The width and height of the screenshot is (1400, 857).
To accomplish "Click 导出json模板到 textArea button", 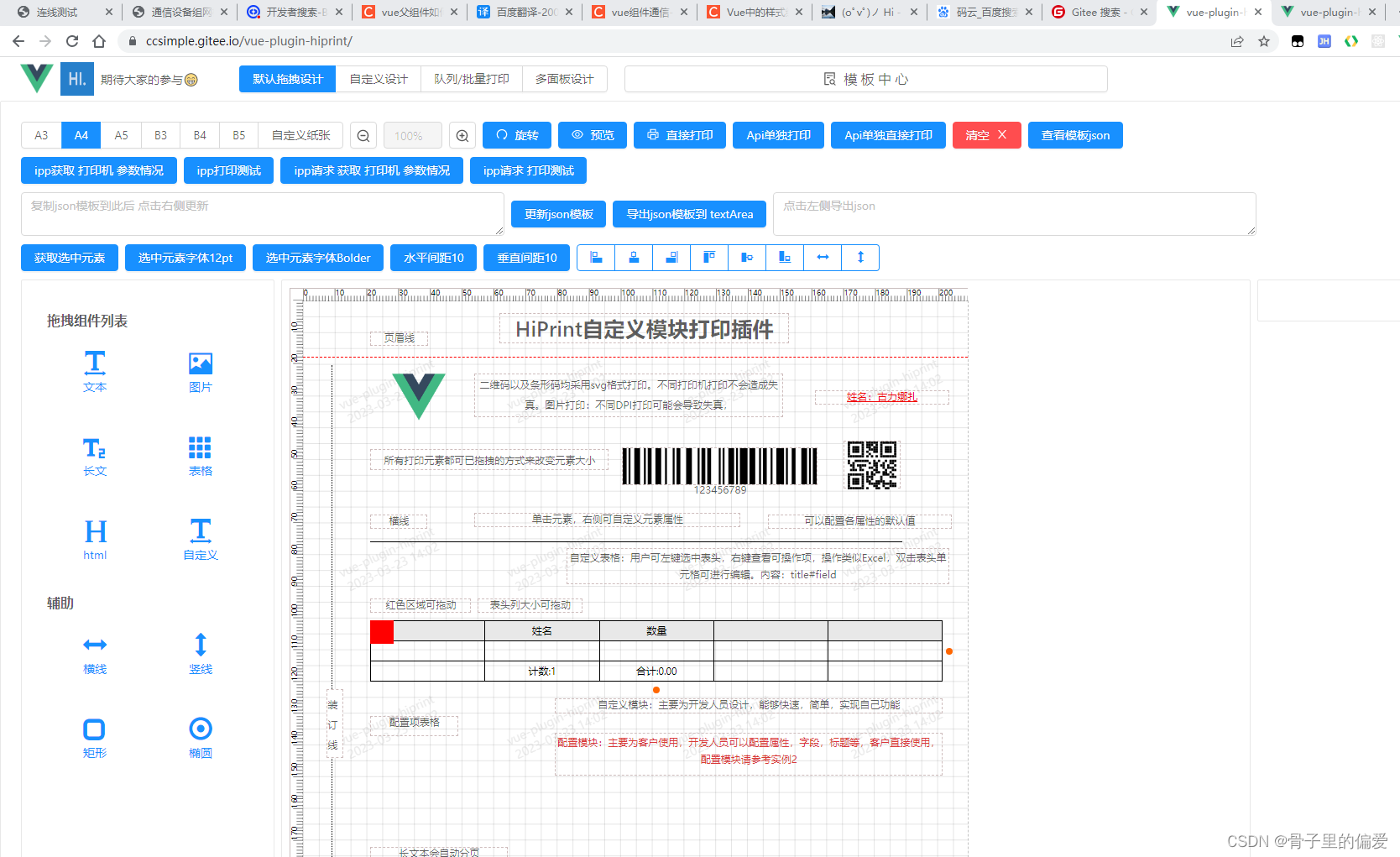I will [x=690, y=214].
